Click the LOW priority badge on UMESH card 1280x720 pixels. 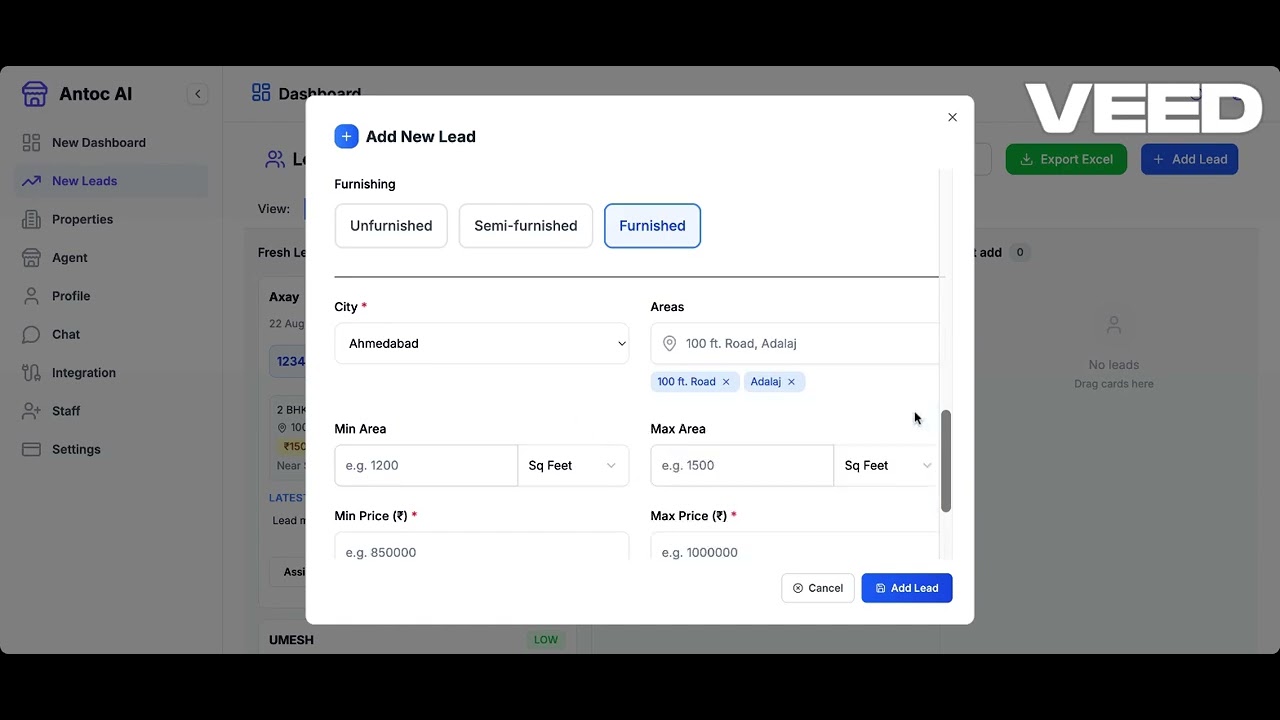click(546, 640)
